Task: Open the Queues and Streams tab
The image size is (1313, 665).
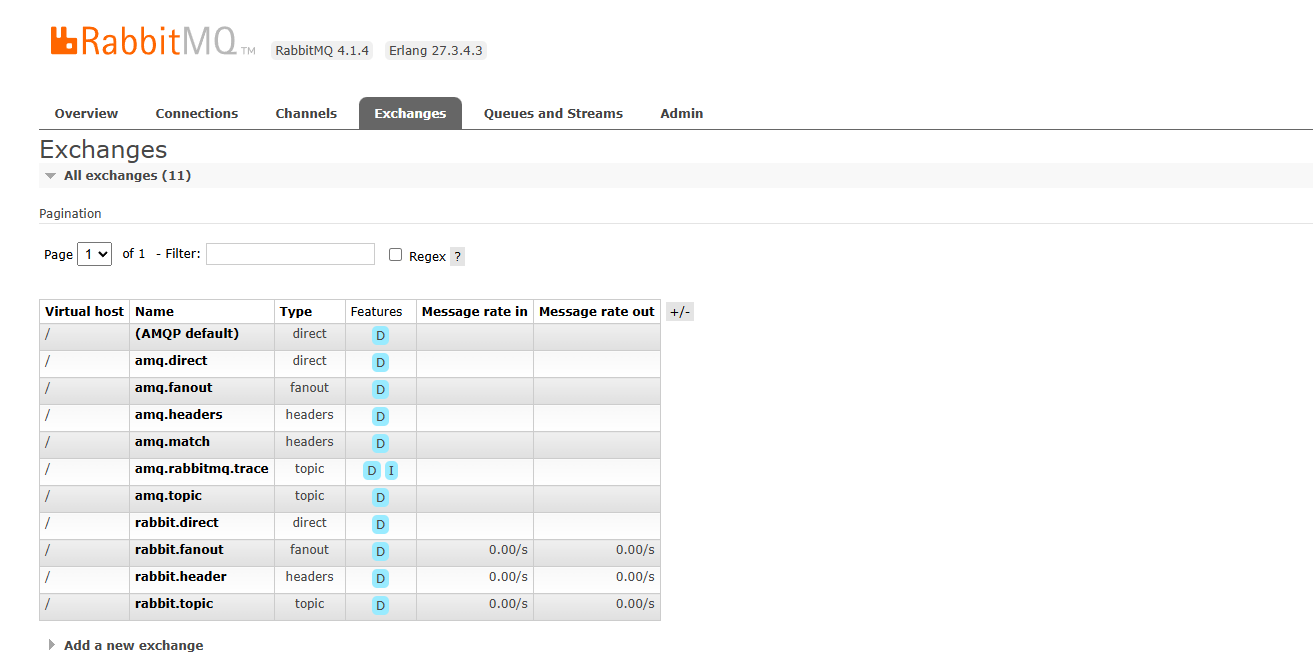Action: coord(553,113)
